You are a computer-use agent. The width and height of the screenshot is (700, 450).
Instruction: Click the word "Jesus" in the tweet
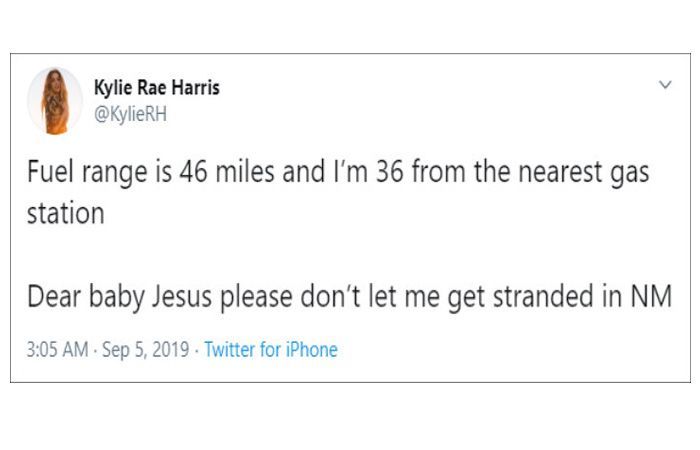click(182, 296)
